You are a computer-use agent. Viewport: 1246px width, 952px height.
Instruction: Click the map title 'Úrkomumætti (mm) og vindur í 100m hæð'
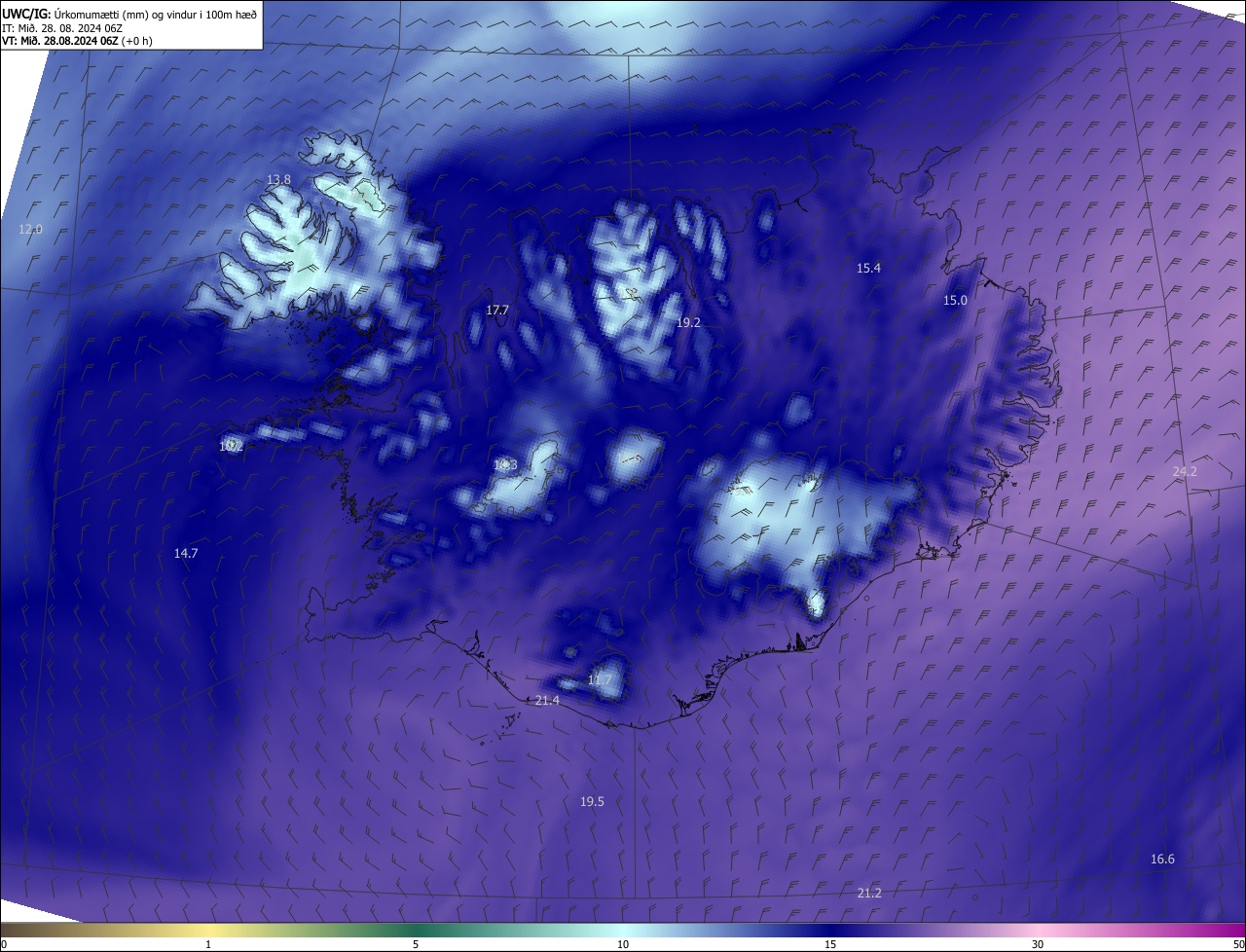[155, 14]
